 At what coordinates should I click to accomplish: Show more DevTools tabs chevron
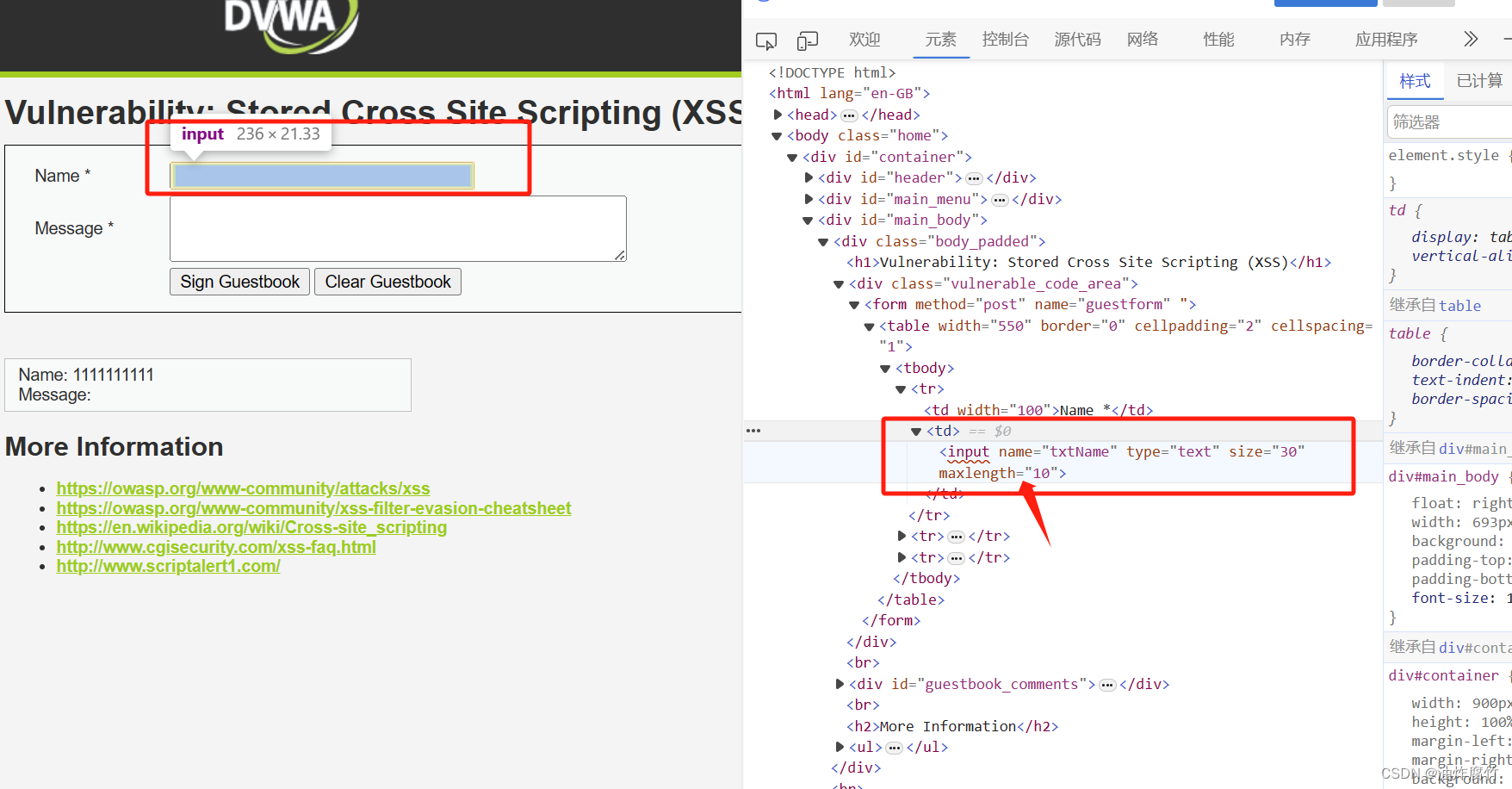[1471, 39]
